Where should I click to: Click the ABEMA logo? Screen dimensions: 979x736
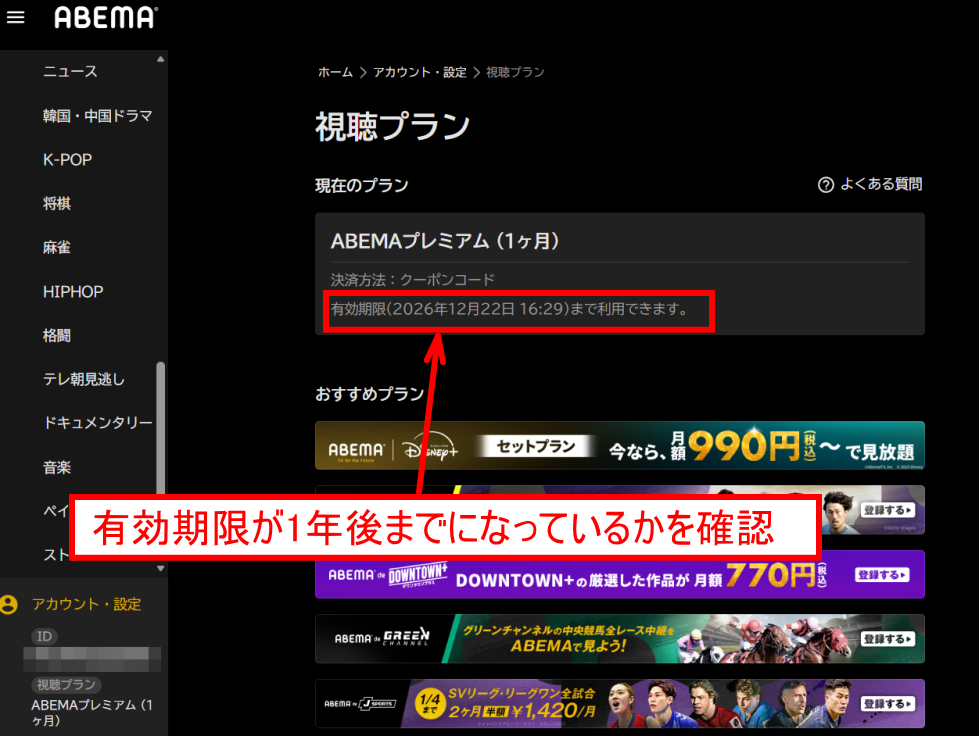[x=105, y=17]
